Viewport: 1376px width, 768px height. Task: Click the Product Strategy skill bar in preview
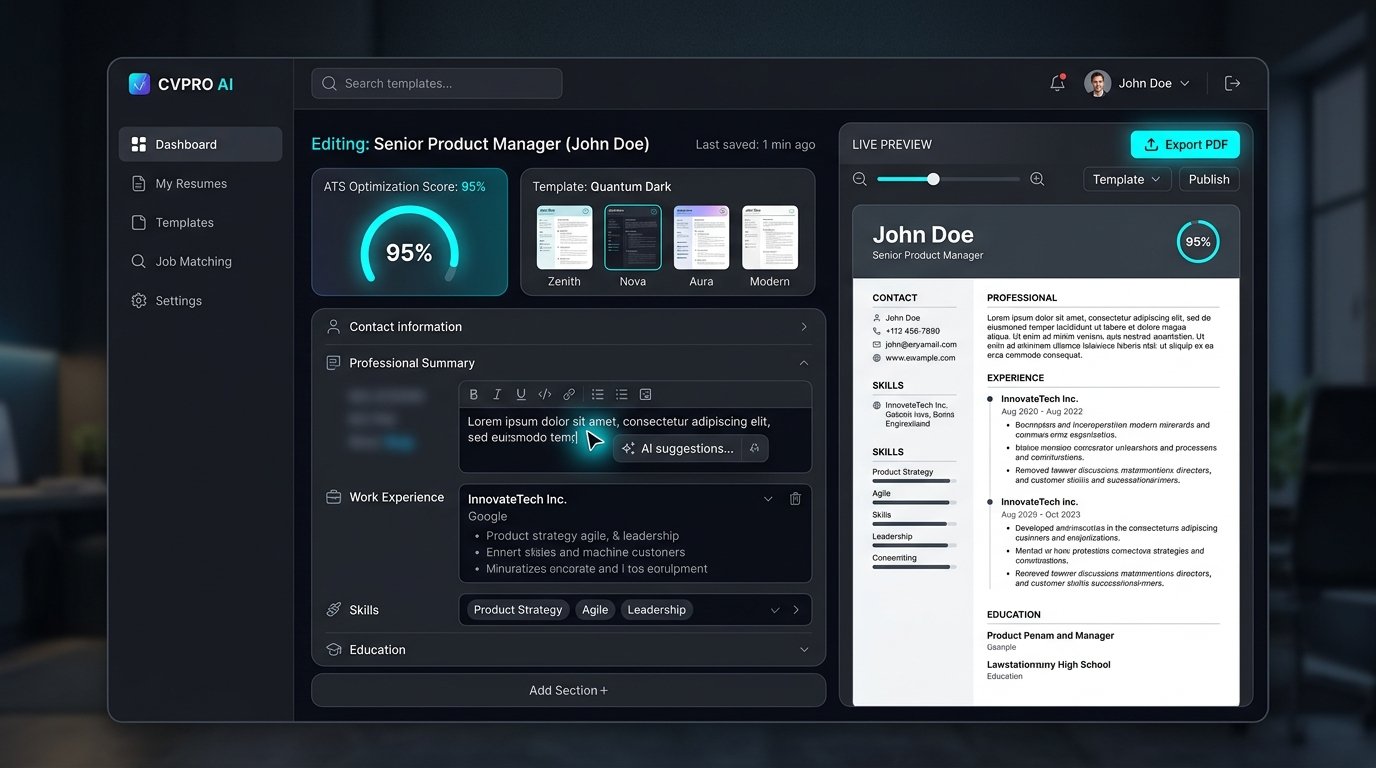(x=914, y=481)
